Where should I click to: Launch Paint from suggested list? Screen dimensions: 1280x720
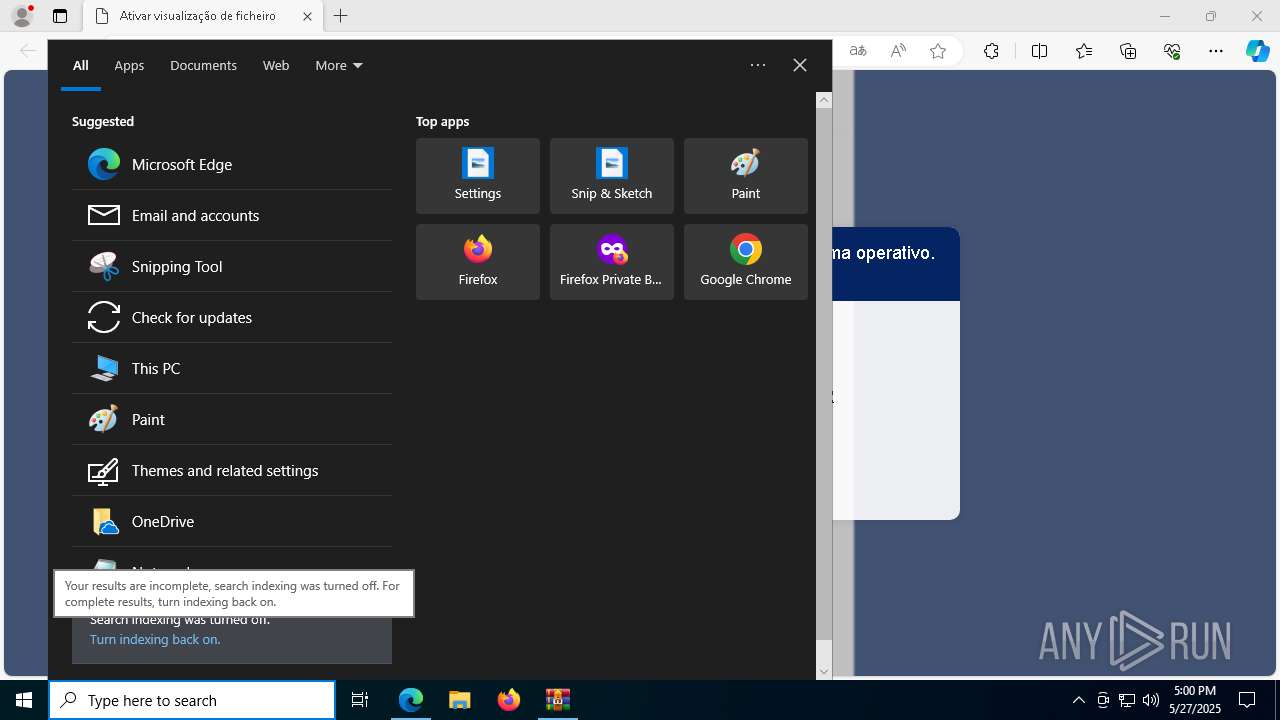point(232,419)
